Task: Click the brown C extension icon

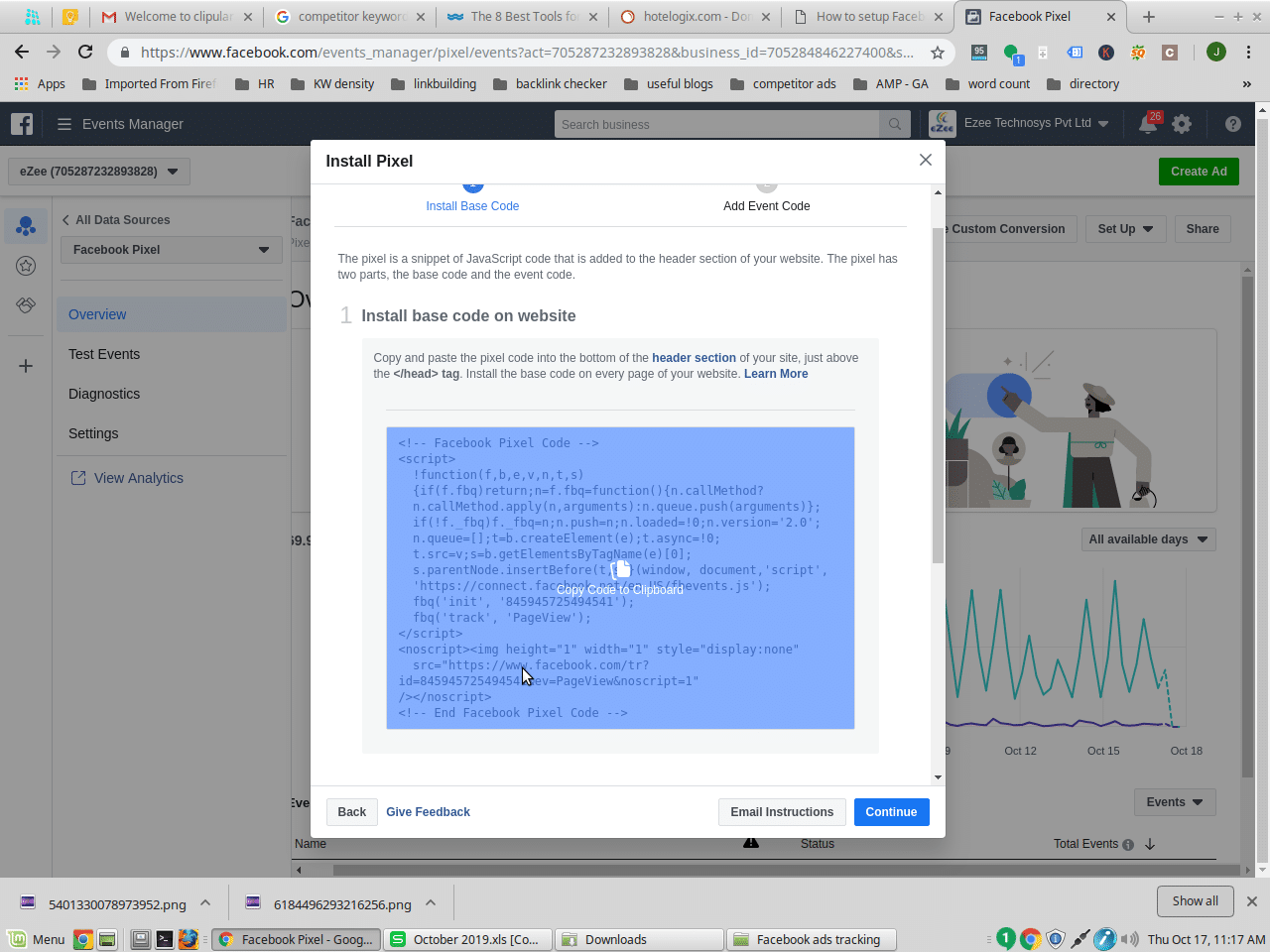Action: (1170, 53)
